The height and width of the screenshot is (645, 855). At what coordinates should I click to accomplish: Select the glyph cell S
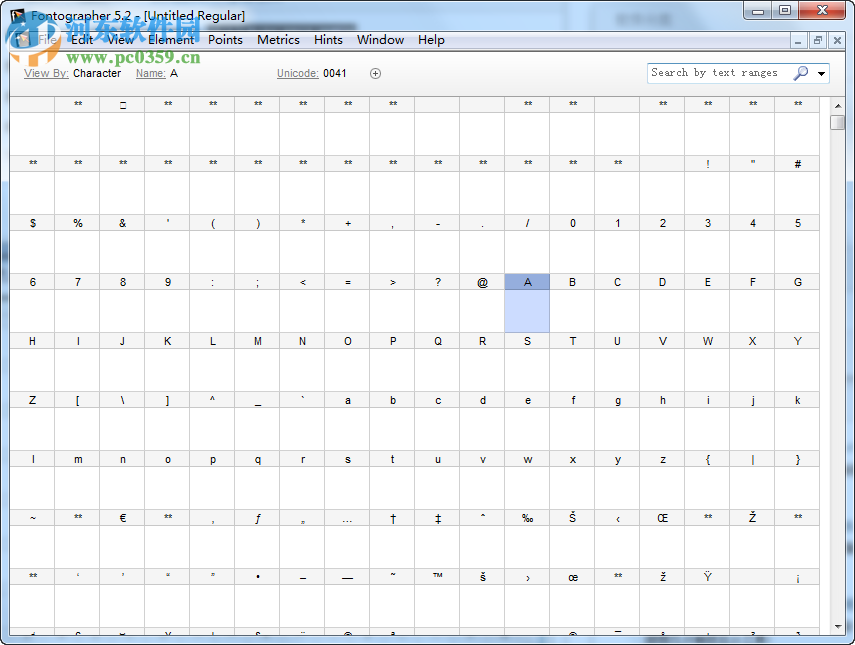pos(527,362)
